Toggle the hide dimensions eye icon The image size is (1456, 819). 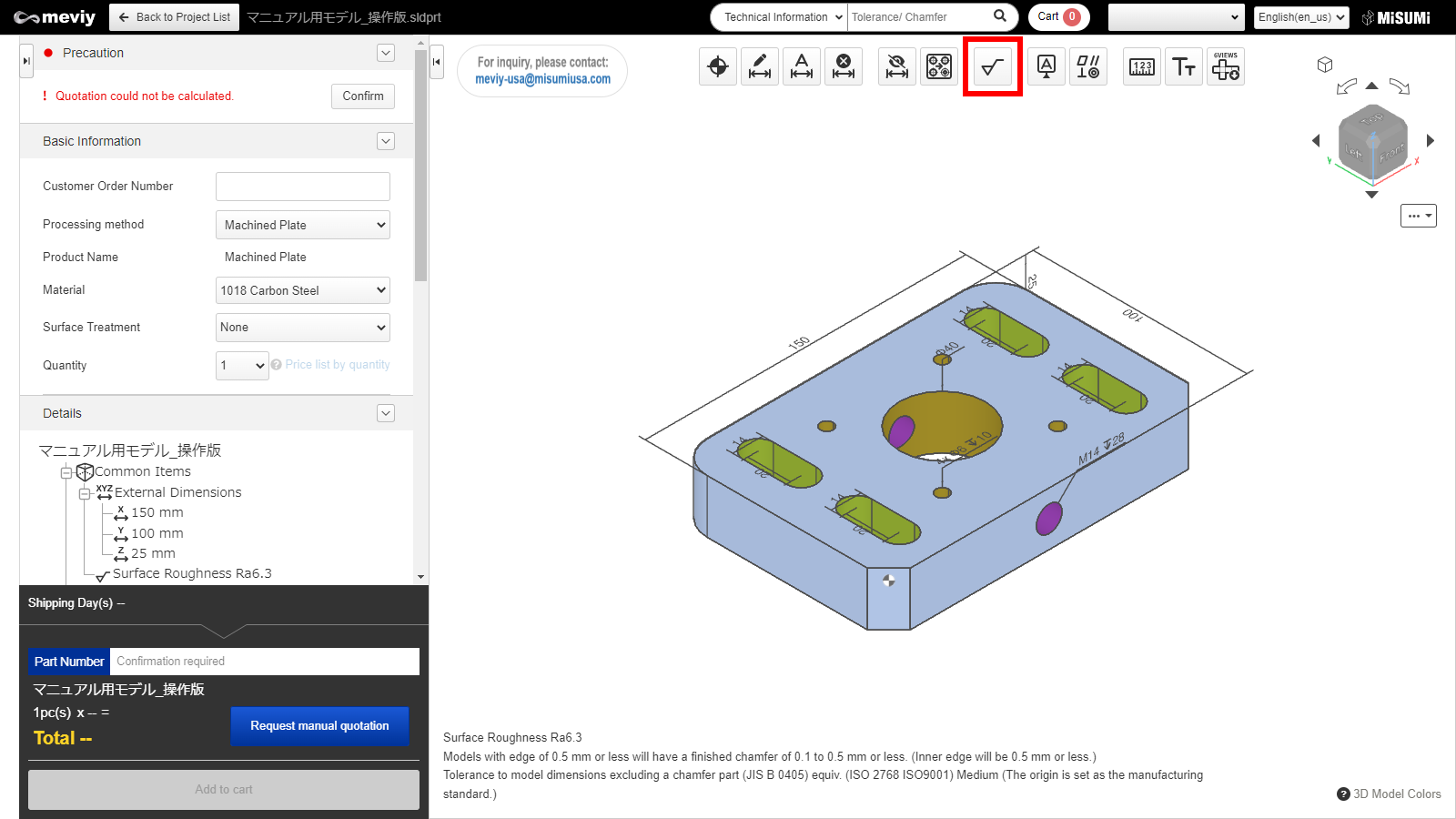(897, 66)
